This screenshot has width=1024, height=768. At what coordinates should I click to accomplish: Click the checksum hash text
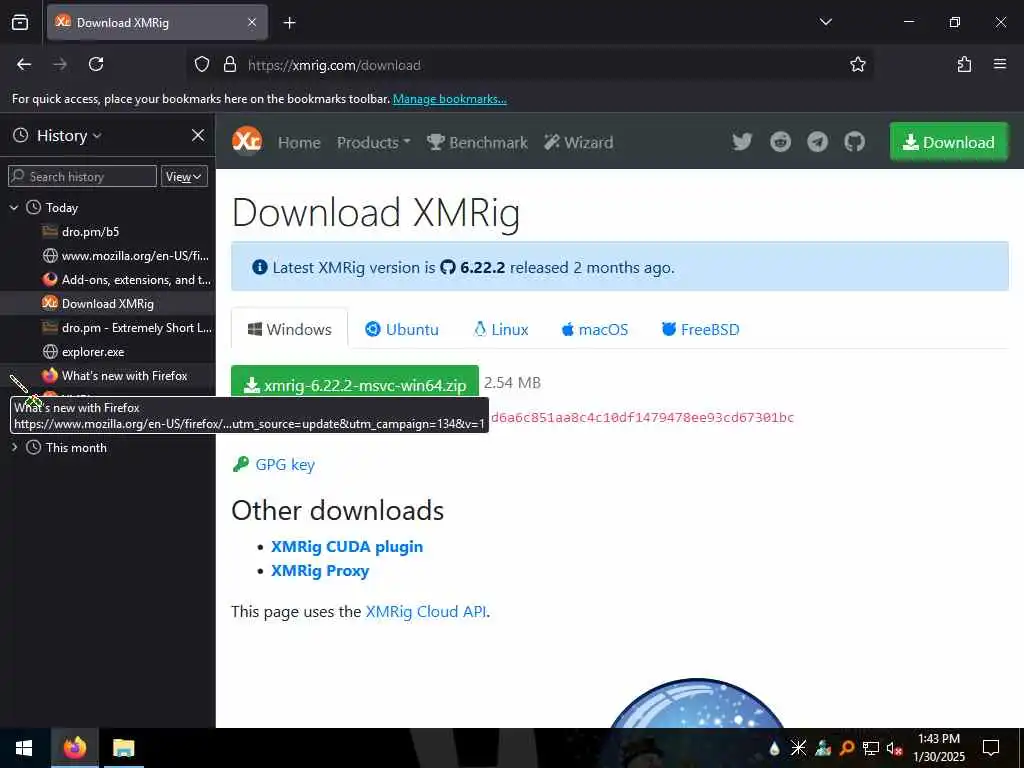tap(643, 418)
